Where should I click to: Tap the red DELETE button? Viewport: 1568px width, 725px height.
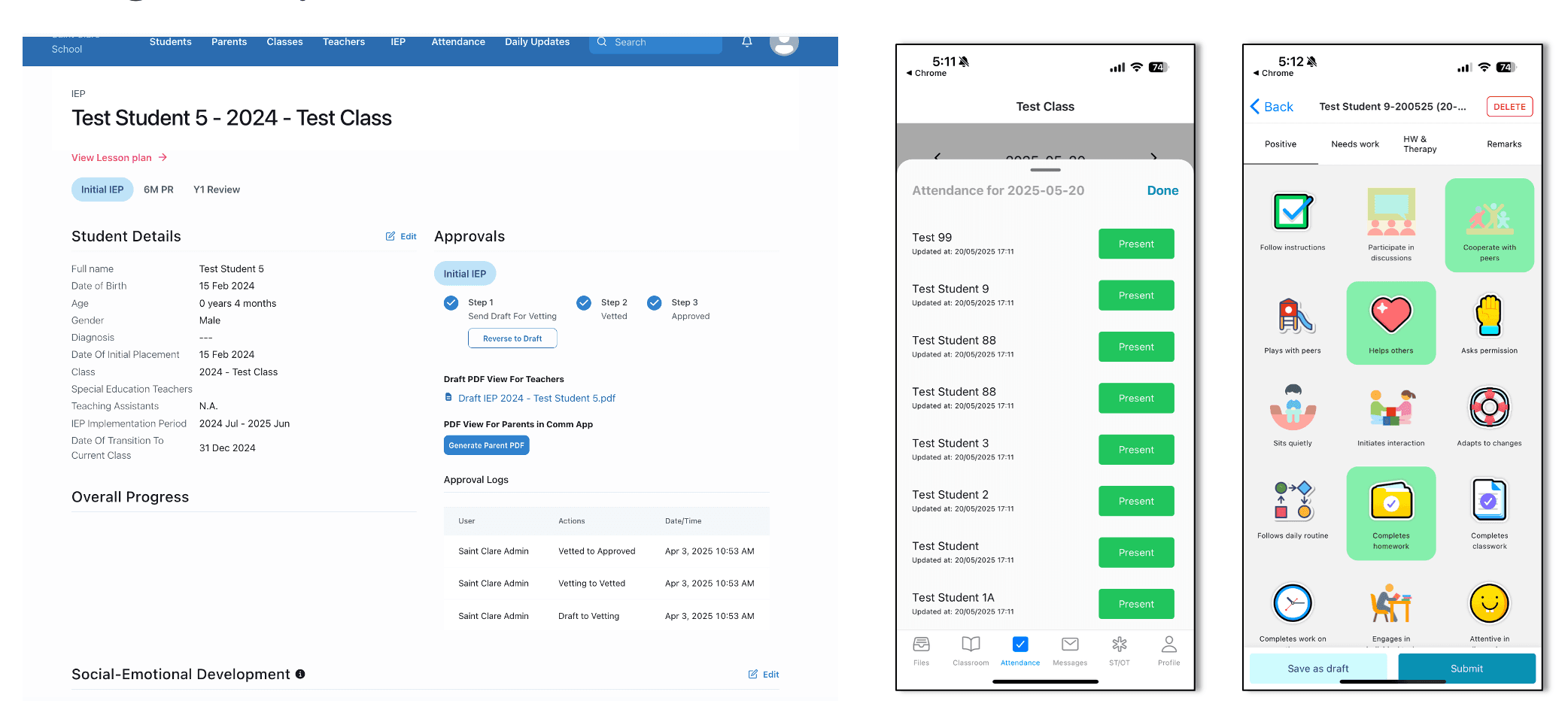[x=1509, y=107]
